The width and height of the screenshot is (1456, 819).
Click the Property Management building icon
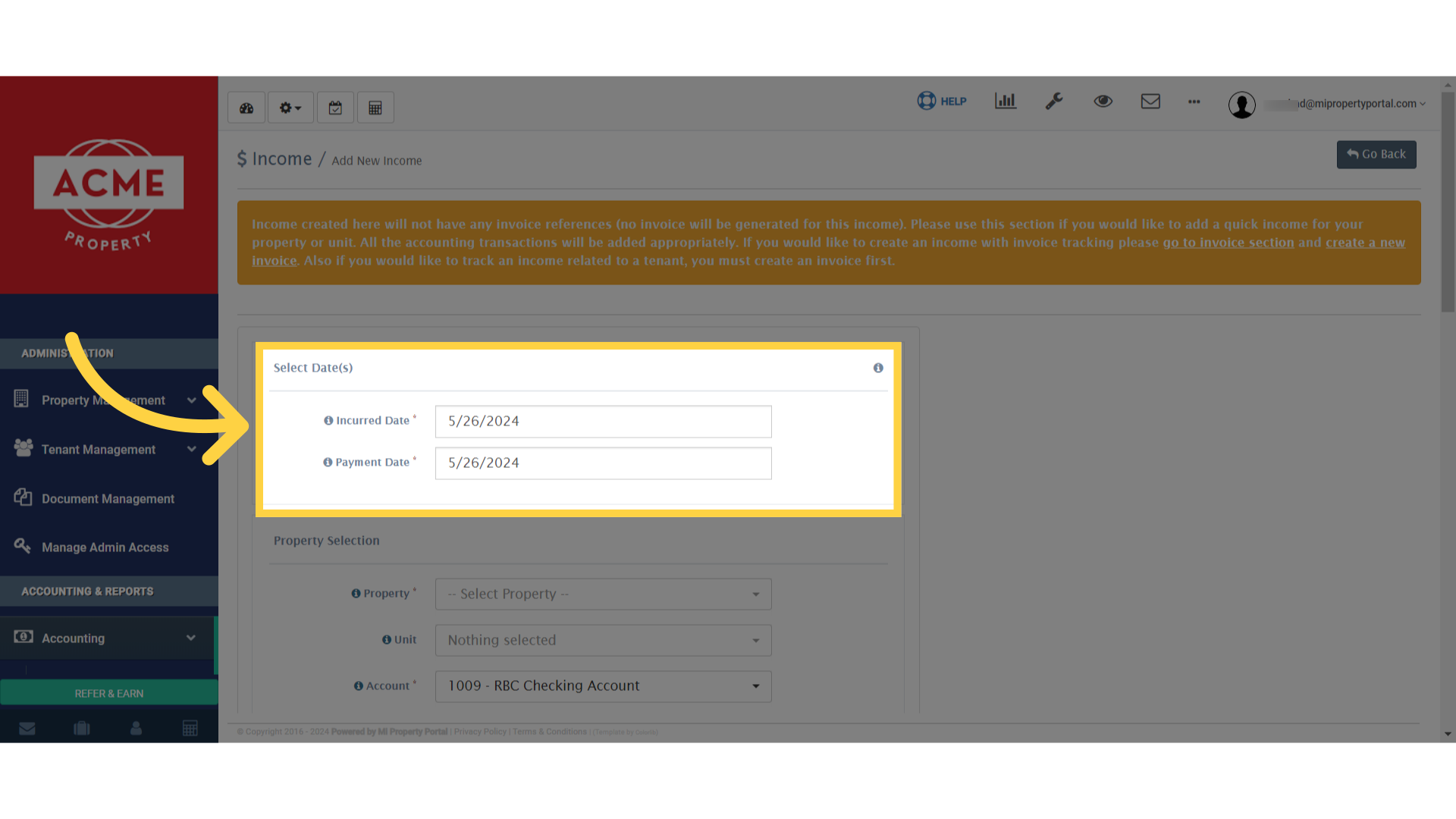(21, 398)
